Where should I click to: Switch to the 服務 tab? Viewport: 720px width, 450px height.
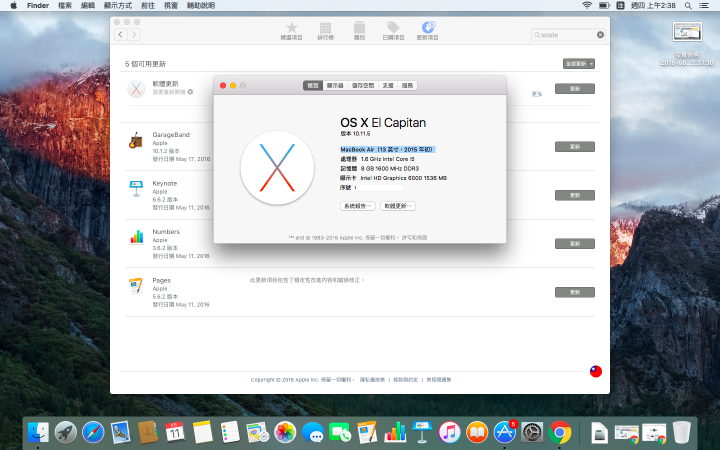point(407,85)
